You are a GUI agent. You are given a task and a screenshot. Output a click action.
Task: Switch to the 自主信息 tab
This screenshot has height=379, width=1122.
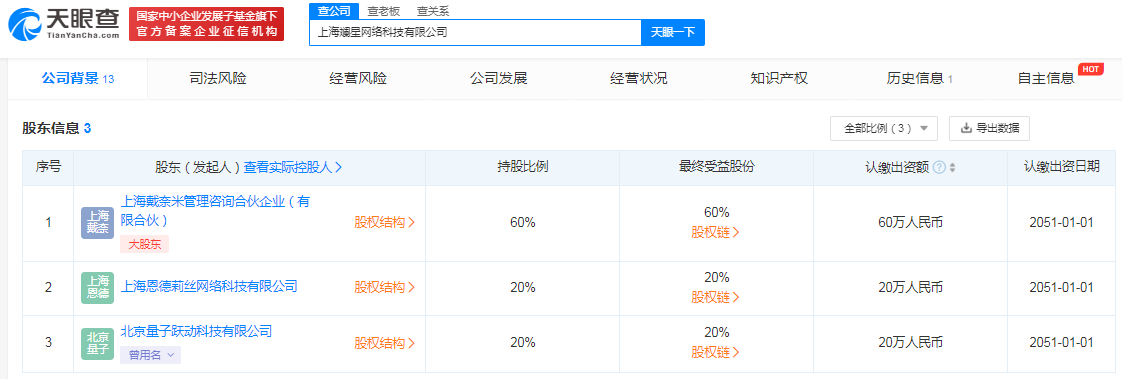(x=1045, y=79)
